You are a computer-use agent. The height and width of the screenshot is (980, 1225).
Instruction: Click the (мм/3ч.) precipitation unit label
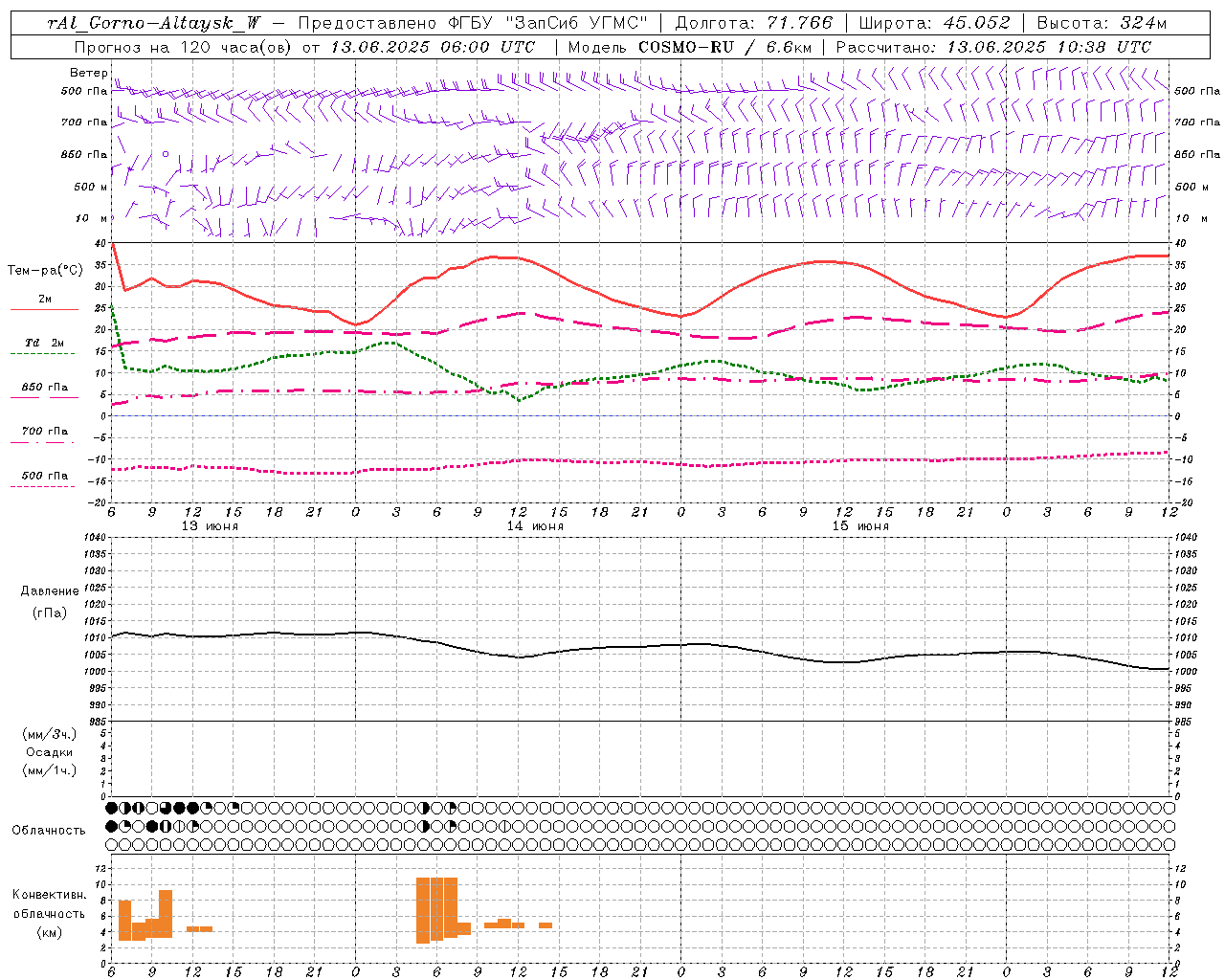pos(50,734)
